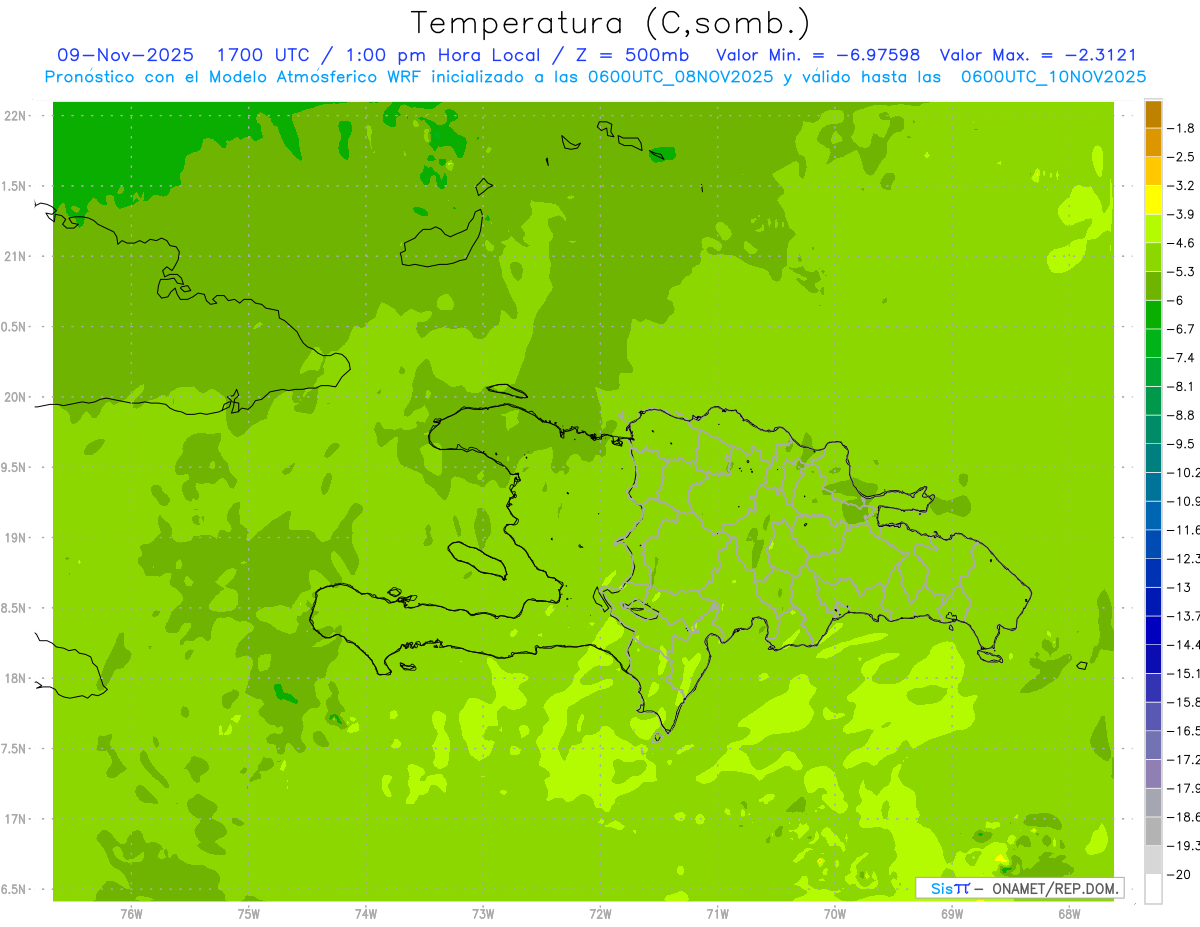Click the orange swatch between -1.8 and -2.5
This screenshot has width=1200, height=927.
(1153, 143)
